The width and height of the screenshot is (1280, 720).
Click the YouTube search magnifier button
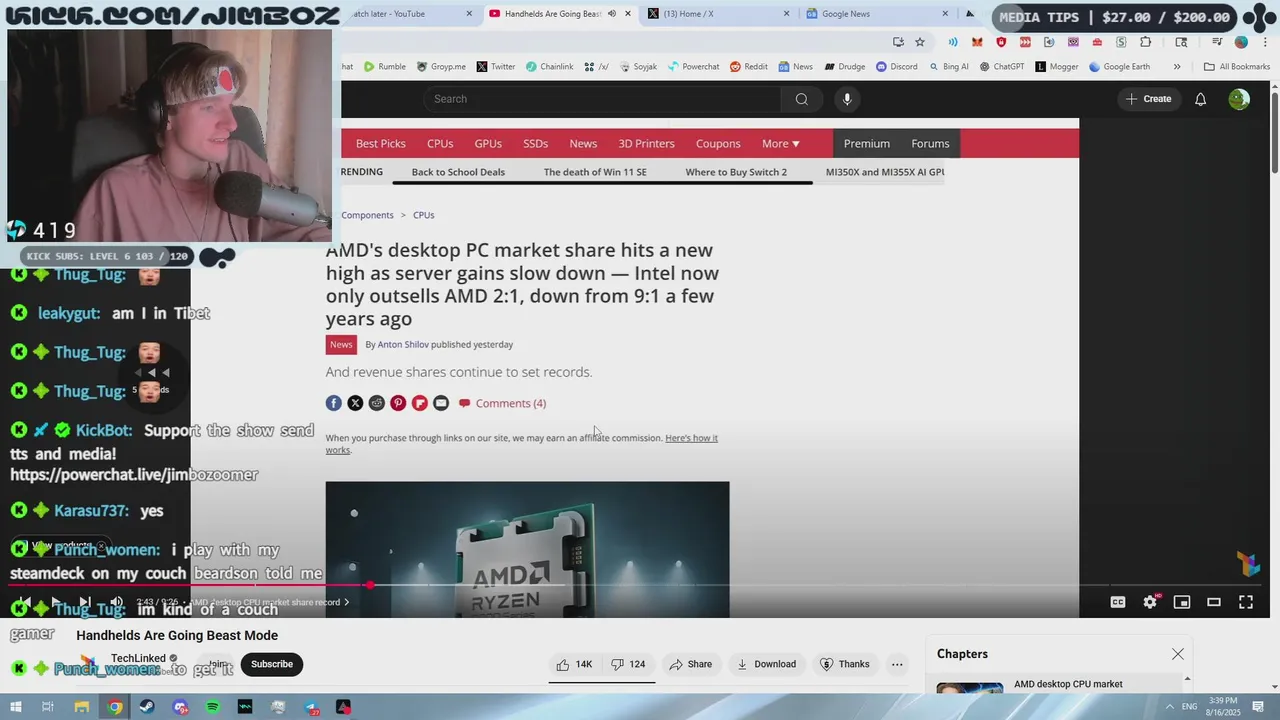pos(801,99)
